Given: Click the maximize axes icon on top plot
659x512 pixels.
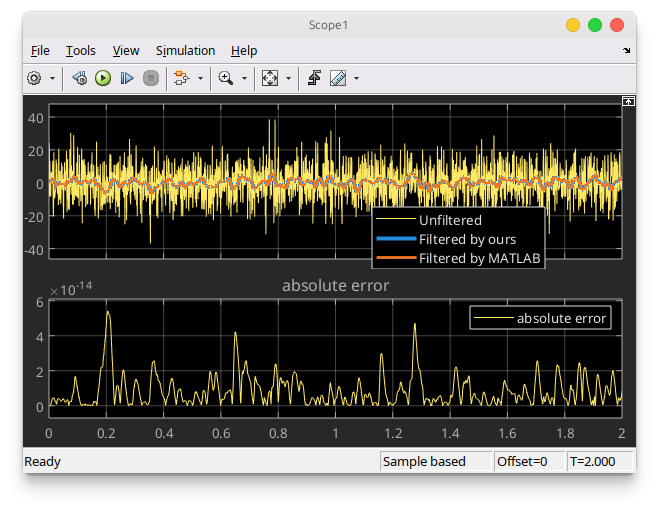Looking at the screenshot, I should point(628,101).
